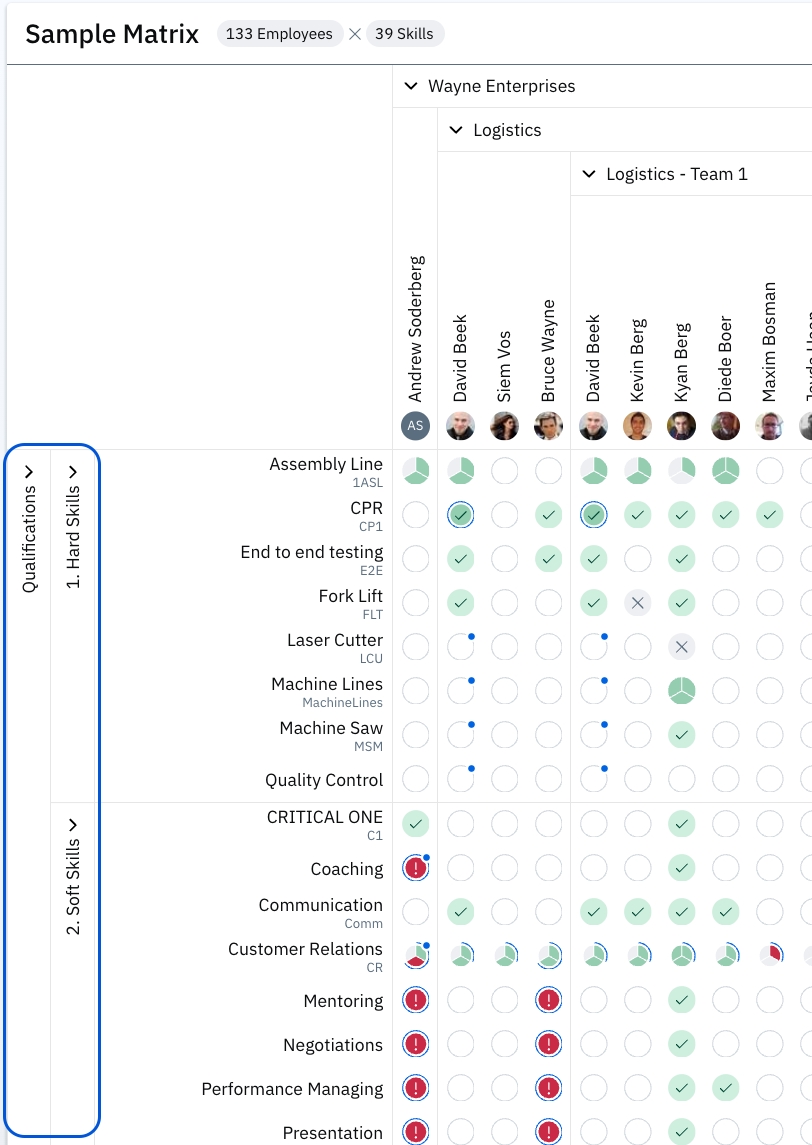Click Kevin Berg's Fork Lift X icon
Screen dimensions: 812x1145
pyautogui.click(x=637, y=603)
